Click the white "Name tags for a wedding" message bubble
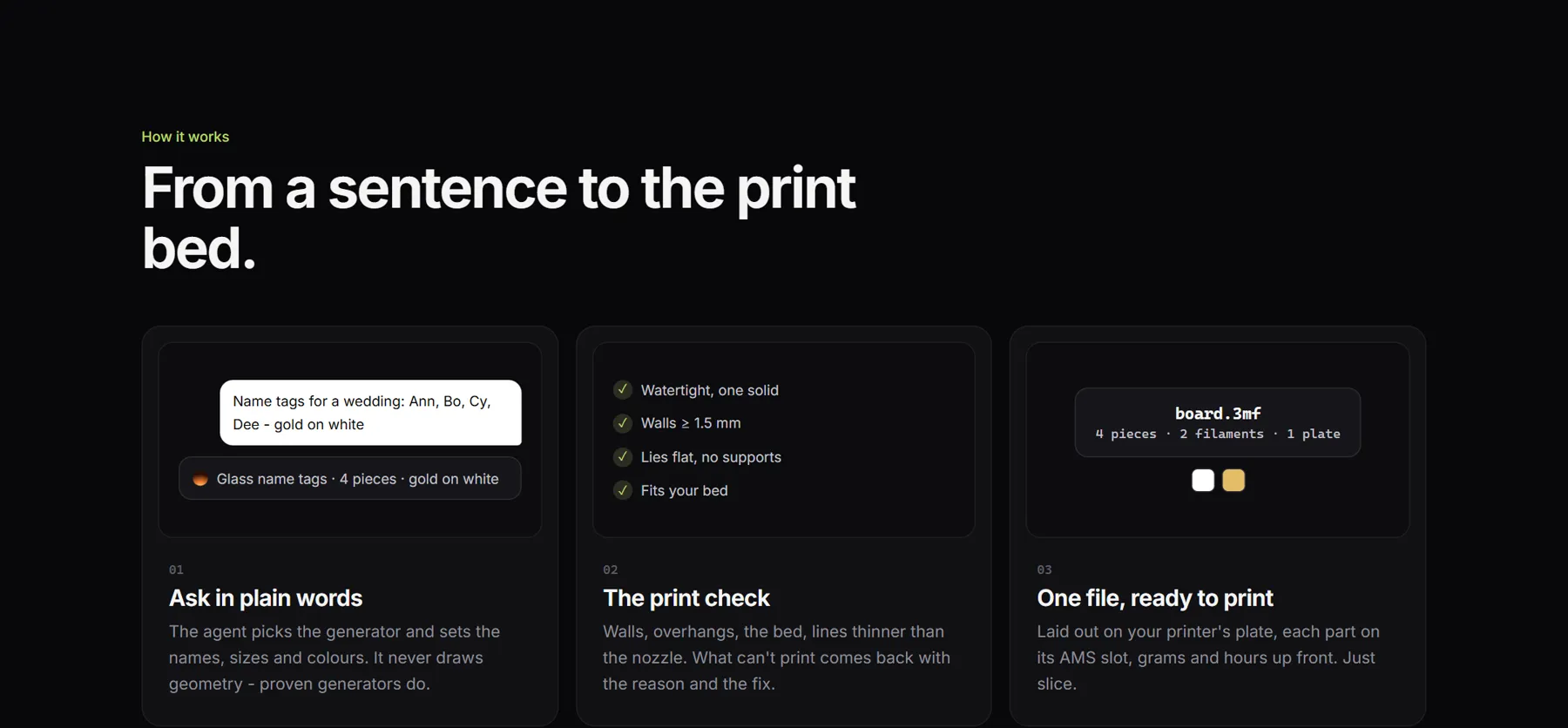The width and height of the screenshot is (1568, 728). click(x=371, y=413)
